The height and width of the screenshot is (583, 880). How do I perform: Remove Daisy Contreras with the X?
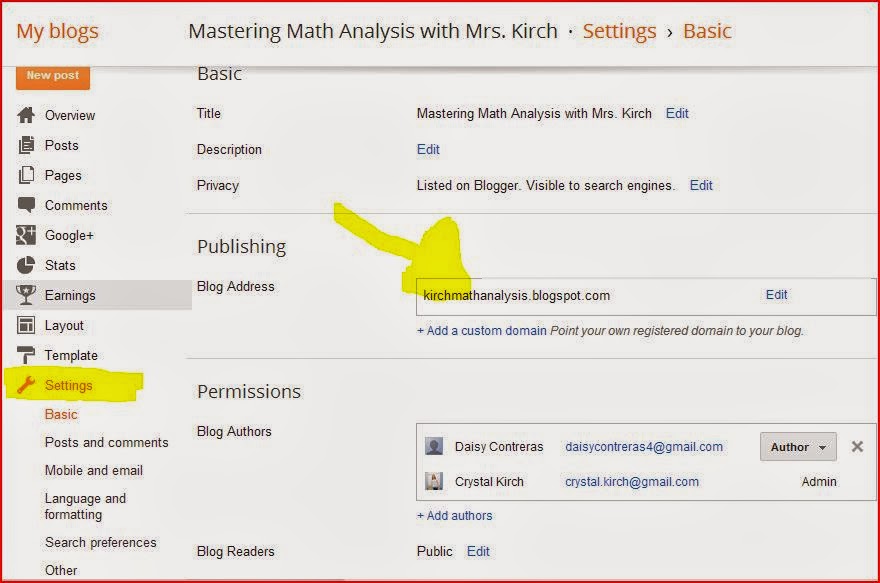pos(856,447)
